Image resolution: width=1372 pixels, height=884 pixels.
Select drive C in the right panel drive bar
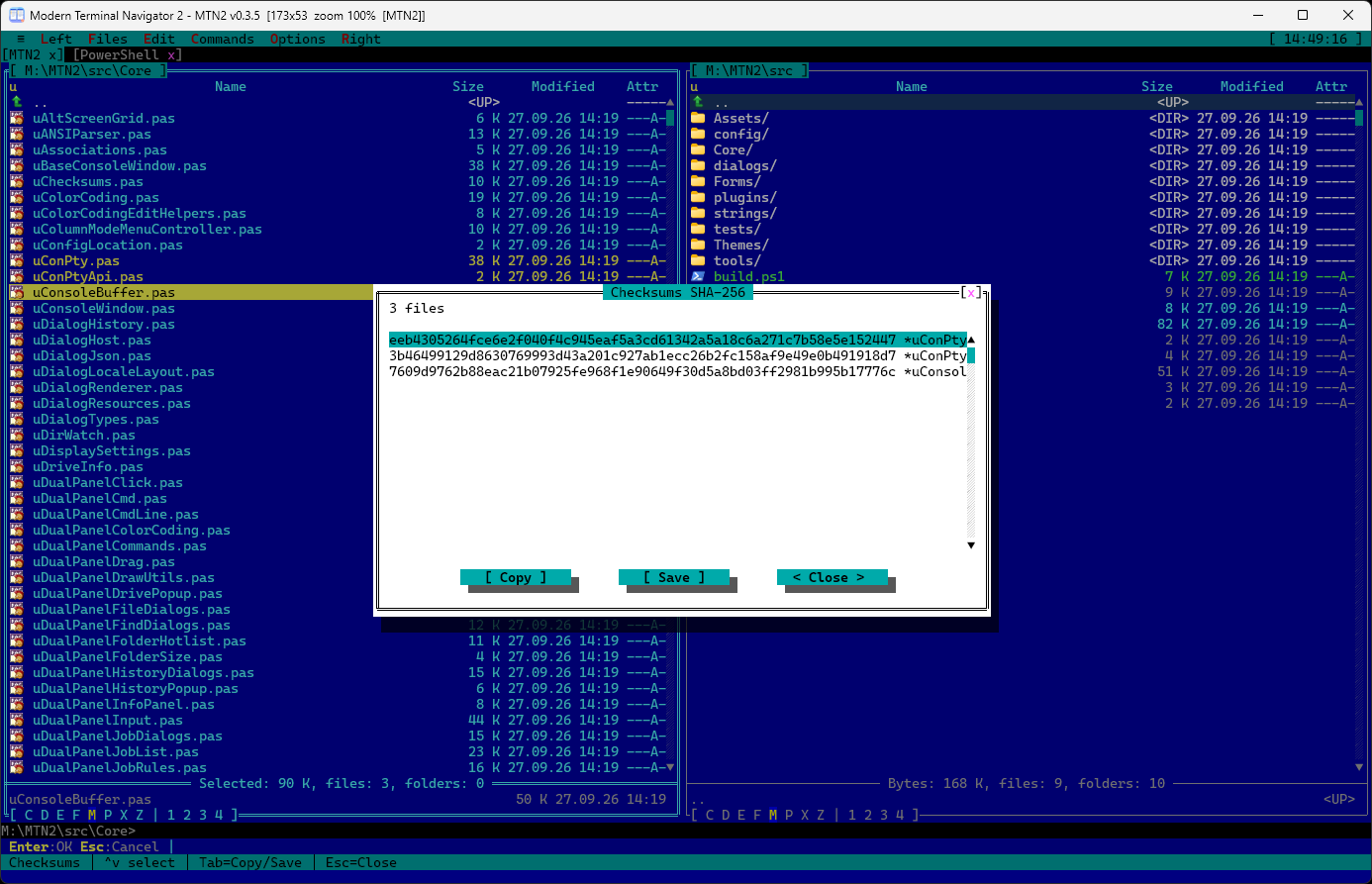pyautogui.click(x=710, y=815)
